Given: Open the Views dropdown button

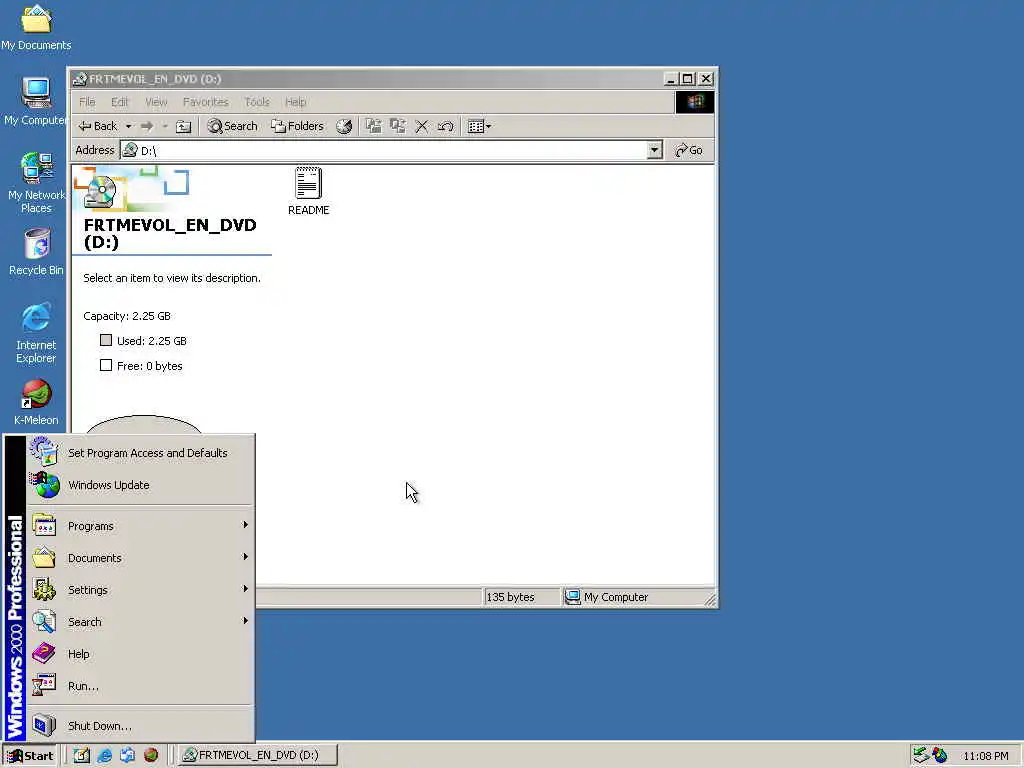Looking at the screenshot, I should tap(479, 126).
